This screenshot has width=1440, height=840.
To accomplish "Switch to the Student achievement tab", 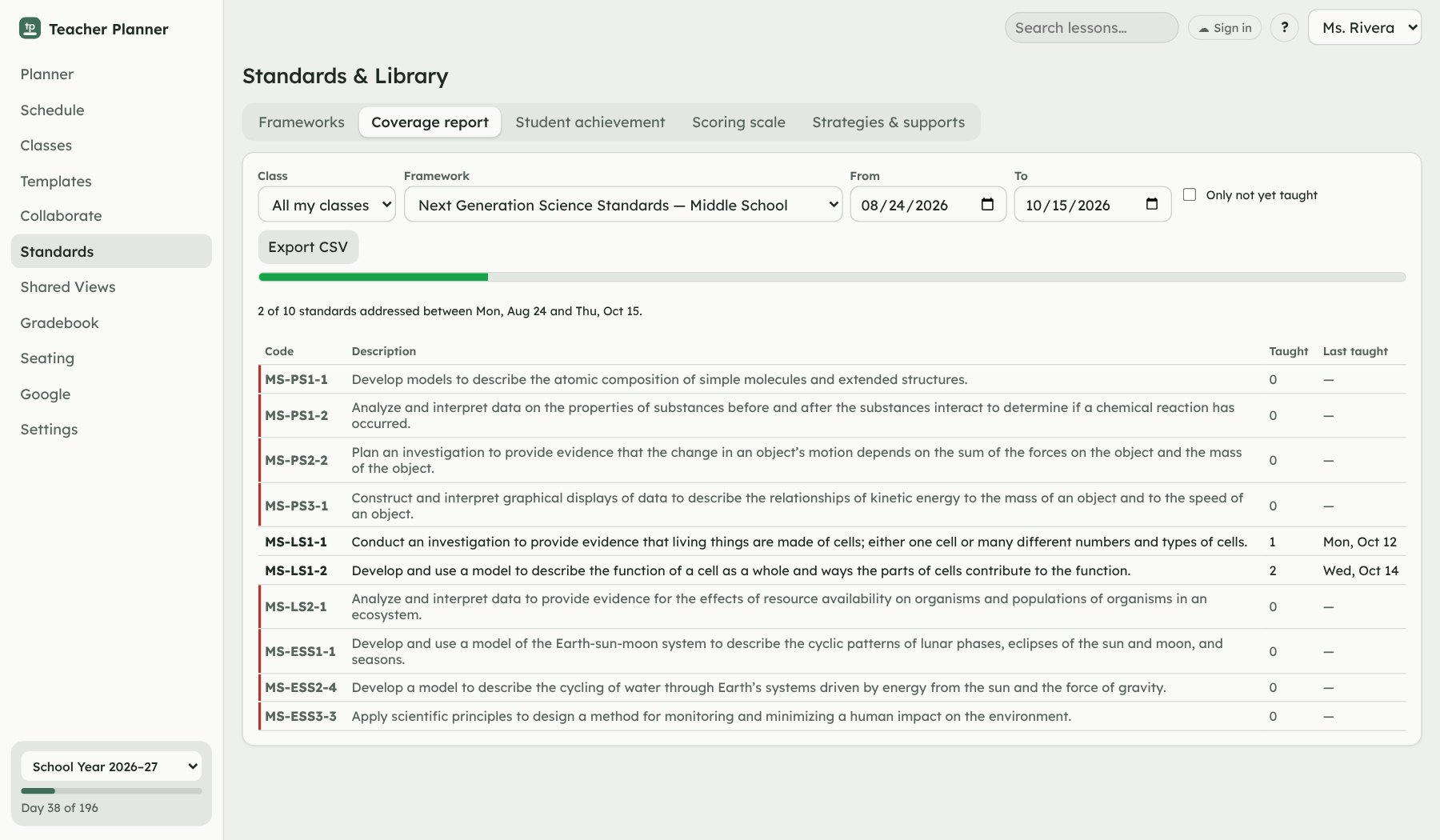I will (590, 122).
